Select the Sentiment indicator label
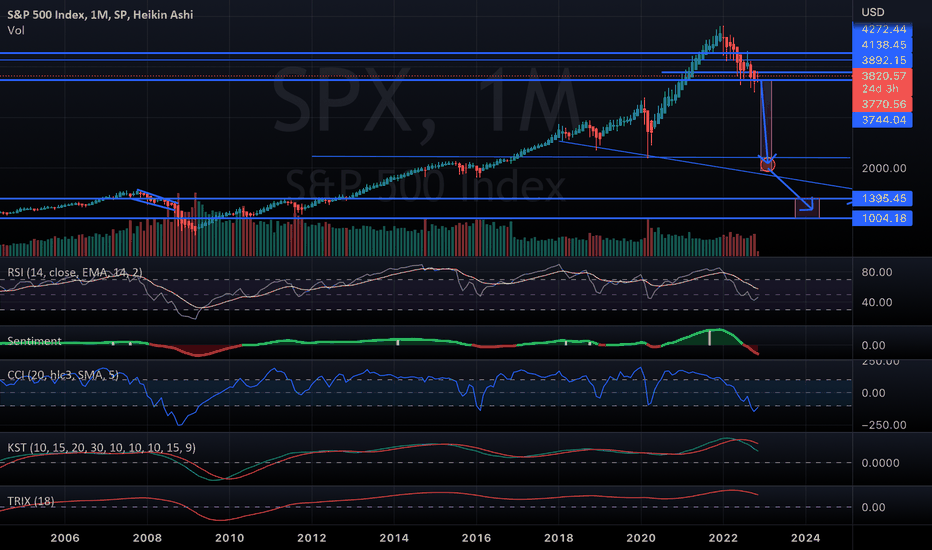Screen dimensions: 932x550 tap(34, 341)
